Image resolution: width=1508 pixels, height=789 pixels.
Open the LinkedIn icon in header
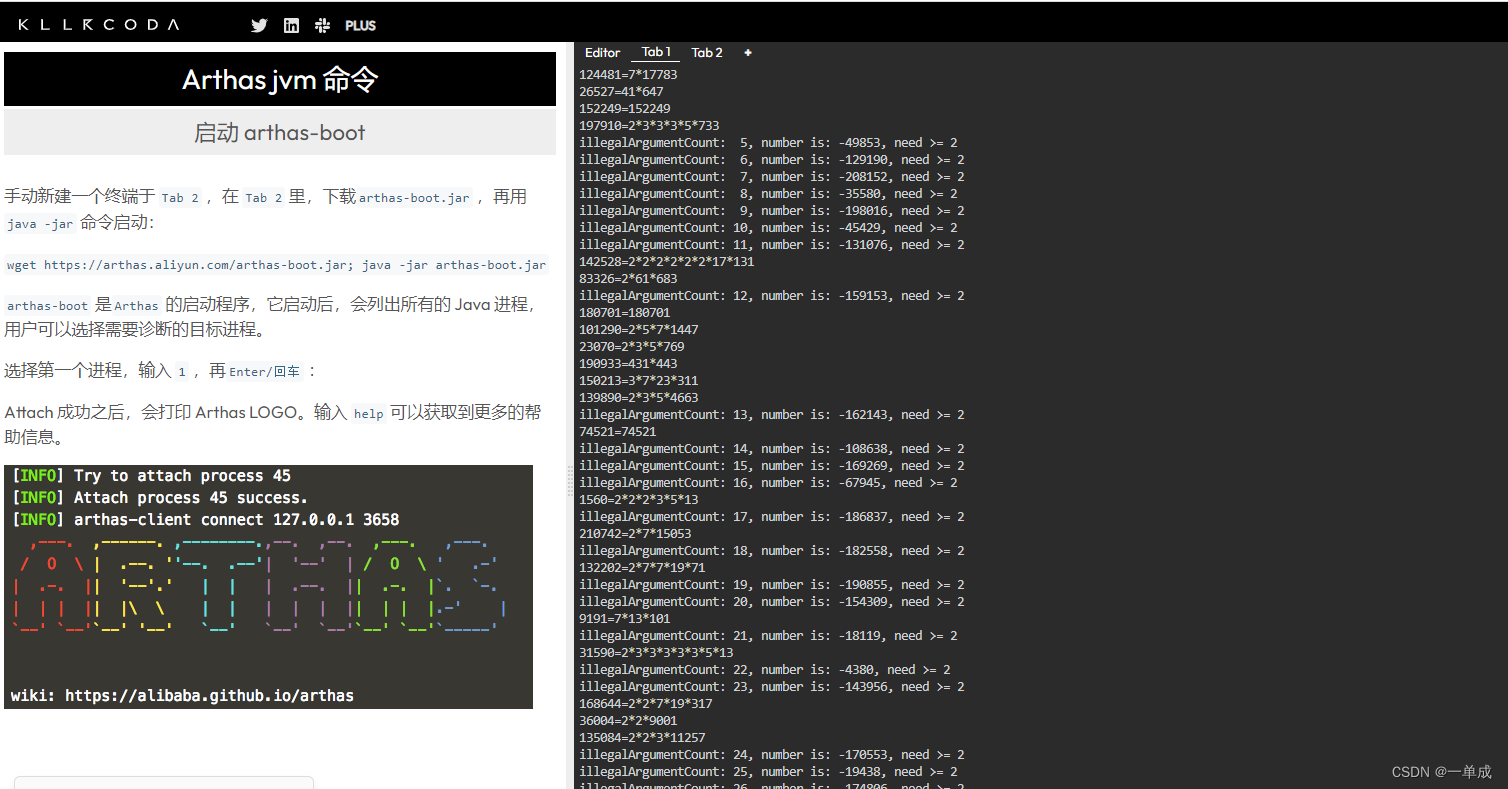coord(291,26)
